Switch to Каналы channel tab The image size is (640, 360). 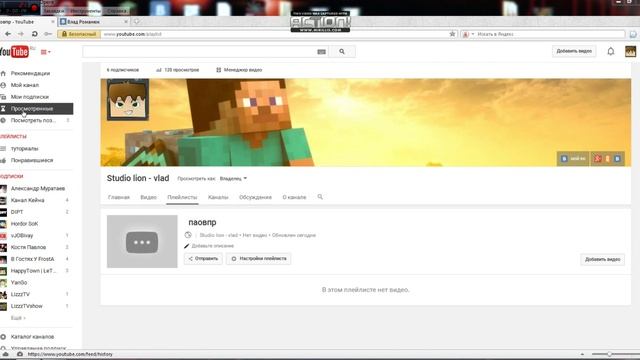(218, 197)
